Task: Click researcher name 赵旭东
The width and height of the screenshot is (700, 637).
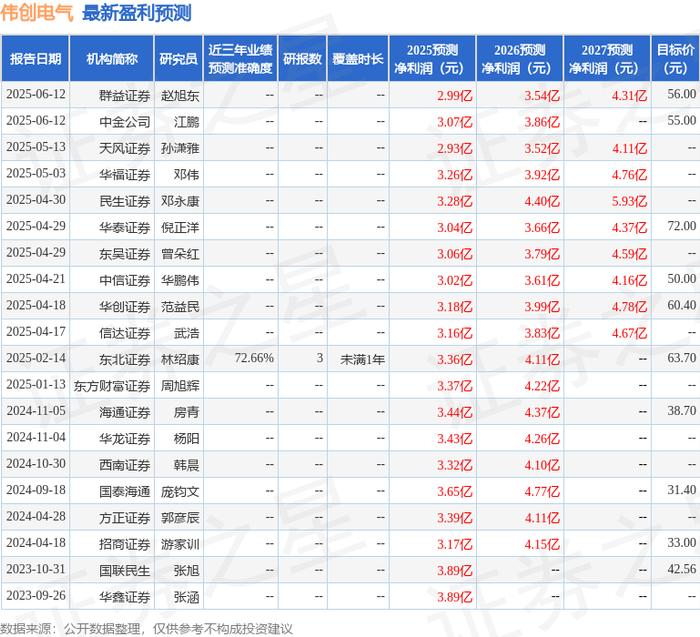Action: click(x=180, y=96)
